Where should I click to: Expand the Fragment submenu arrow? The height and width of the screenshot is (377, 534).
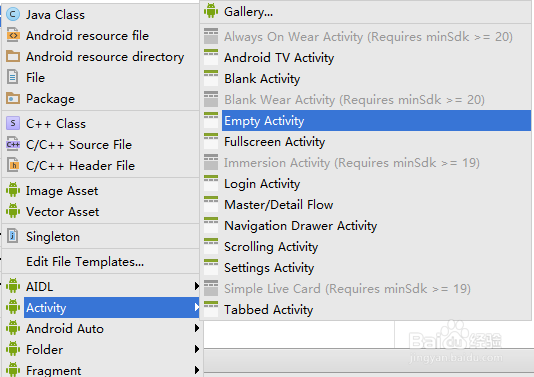tap(197, 370)
